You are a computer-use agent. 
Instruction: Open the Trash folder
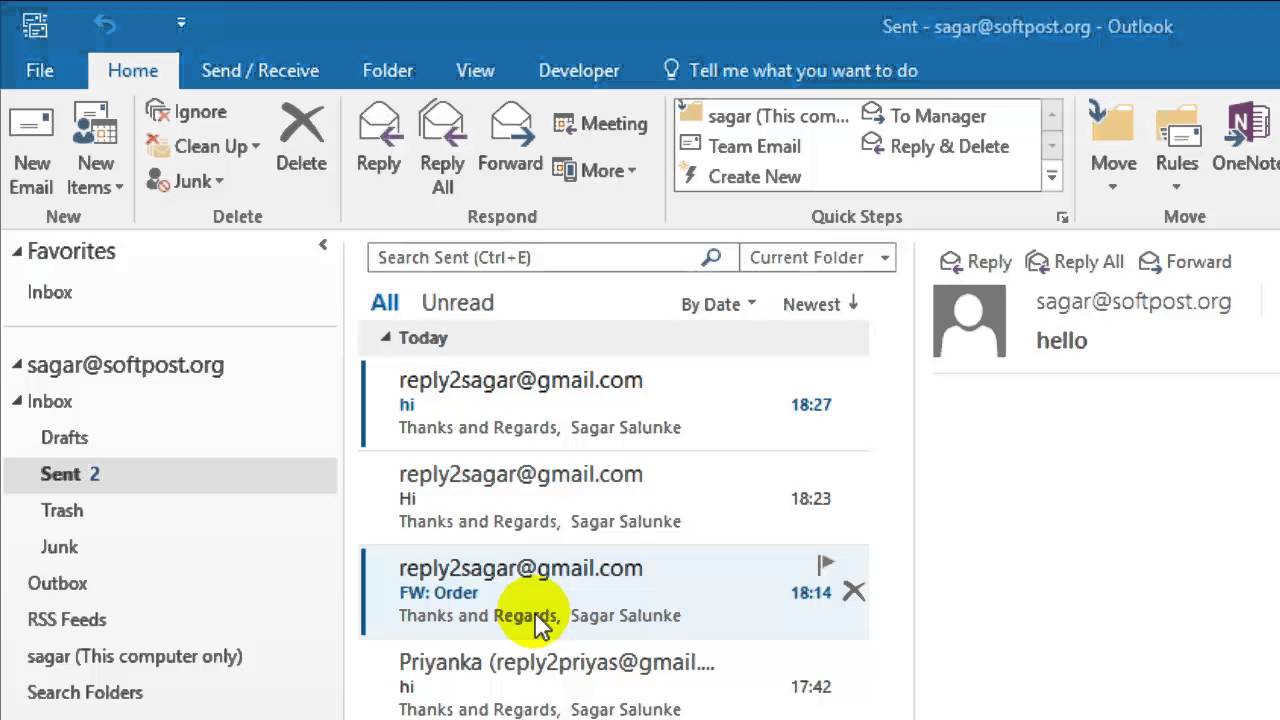coord(62,511)
